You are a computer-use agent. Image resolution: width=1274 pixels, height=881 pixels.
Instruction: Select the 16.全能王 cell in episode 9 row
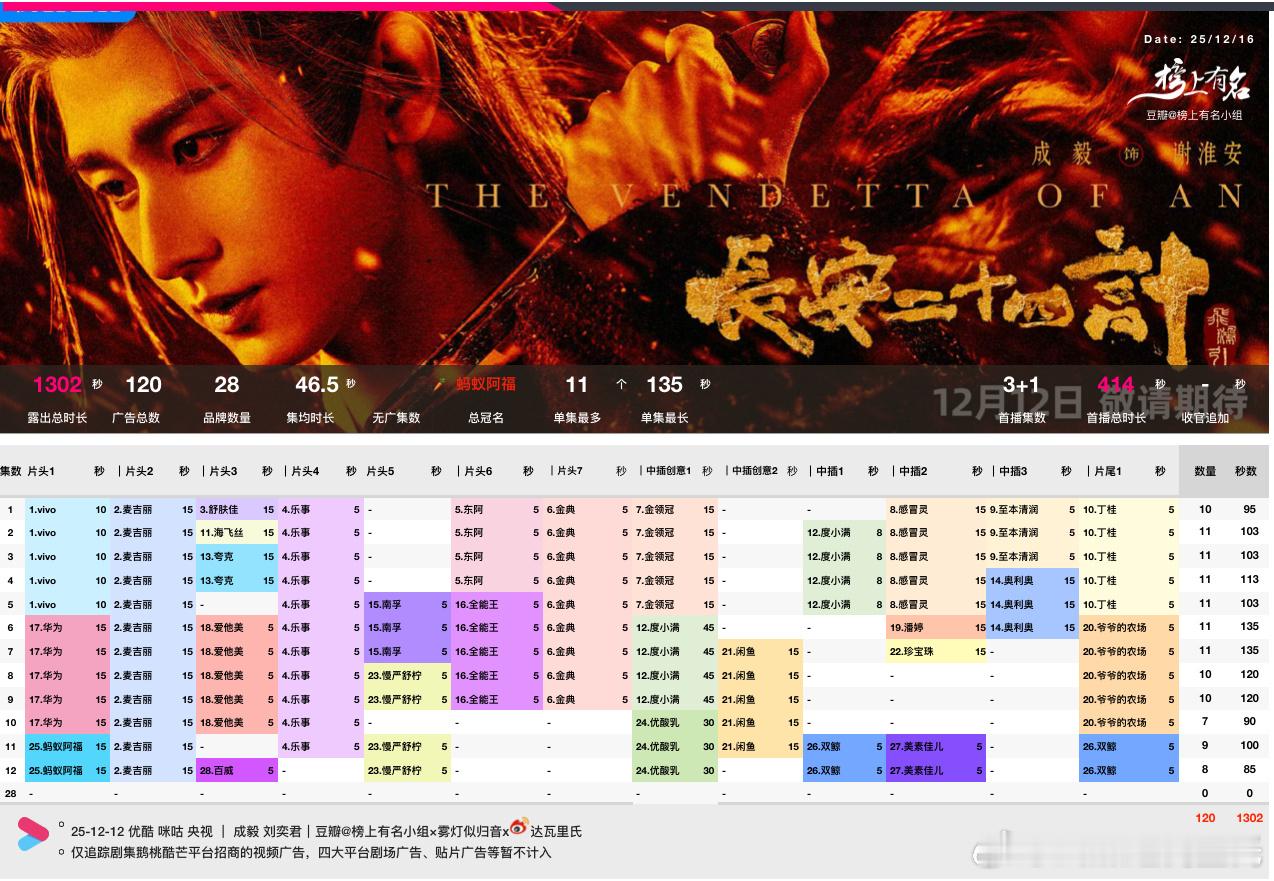(x=497, y=700)
